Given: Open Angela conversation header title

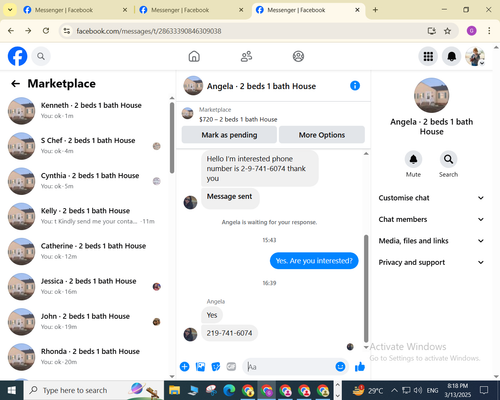Looking at the screenshot, I should 261,86.
